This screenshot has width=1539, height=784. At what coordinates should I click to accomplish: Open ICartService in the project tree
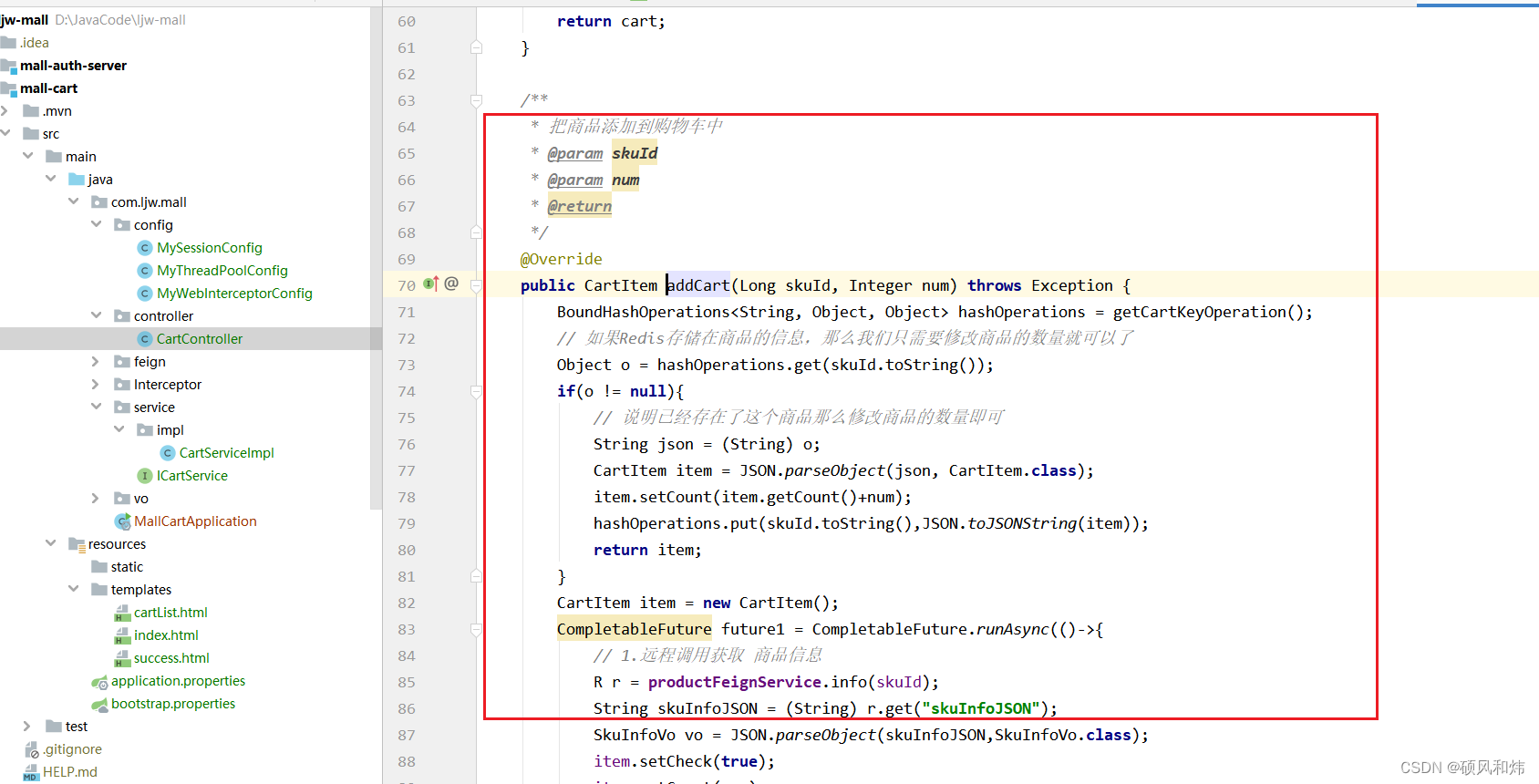point(192,476)
